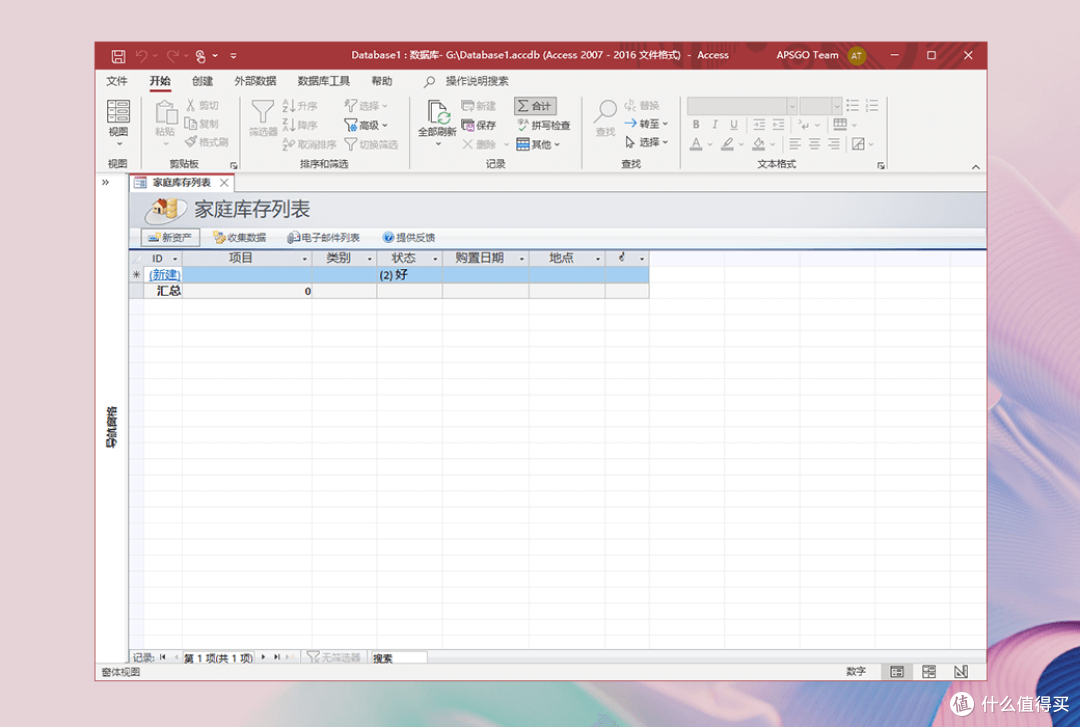
Task: Open the Select (选择) cursor dropdown
Action: click(x=646, y=142)
